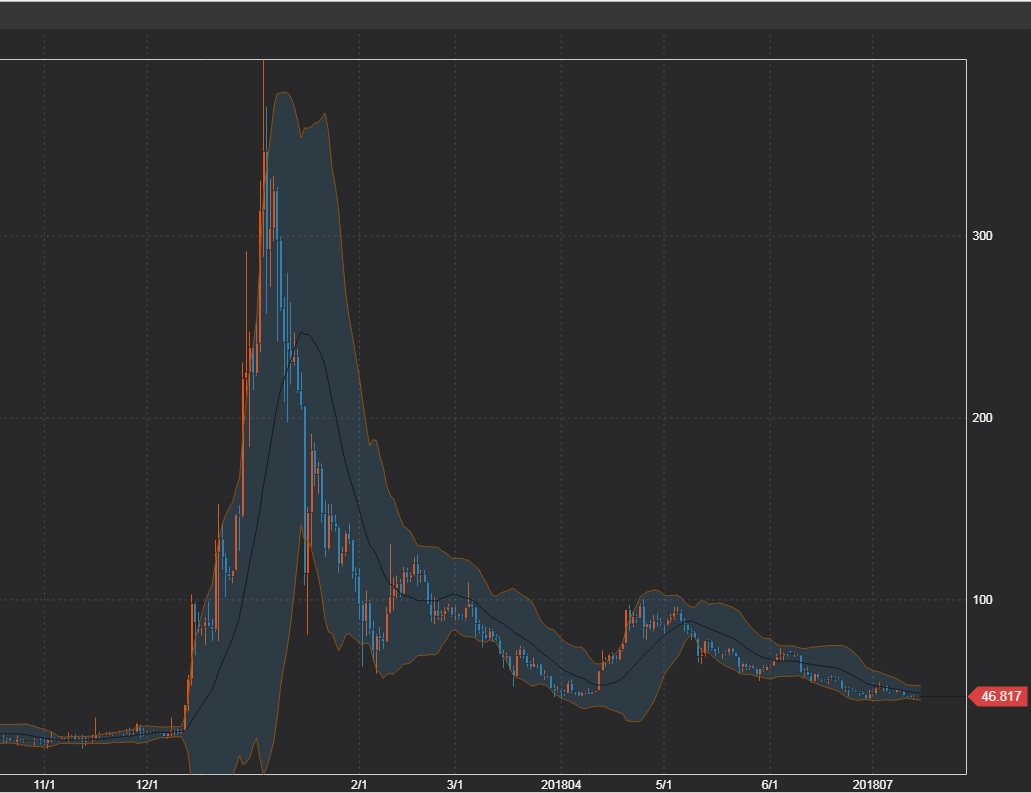Select the 201807 date axis label
Image resolution: width=1031 pixels, height=793 pixels.
coord(873,785)
